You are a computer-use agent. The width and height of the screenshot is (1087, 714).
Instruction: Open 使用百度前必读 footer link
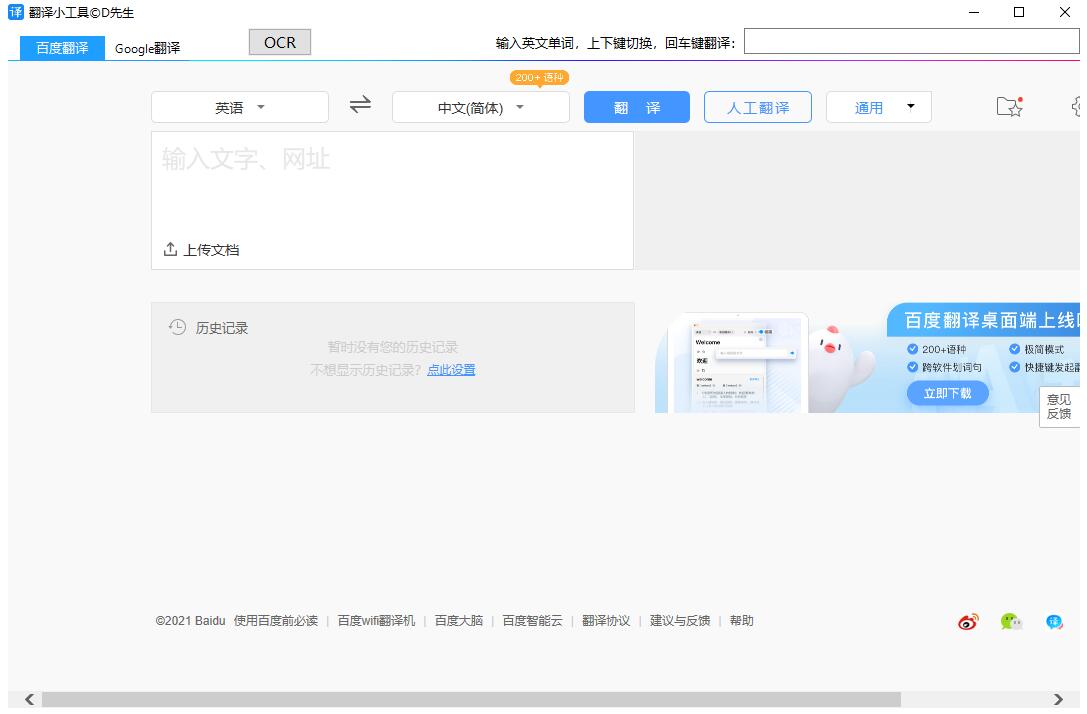[276, 620]
